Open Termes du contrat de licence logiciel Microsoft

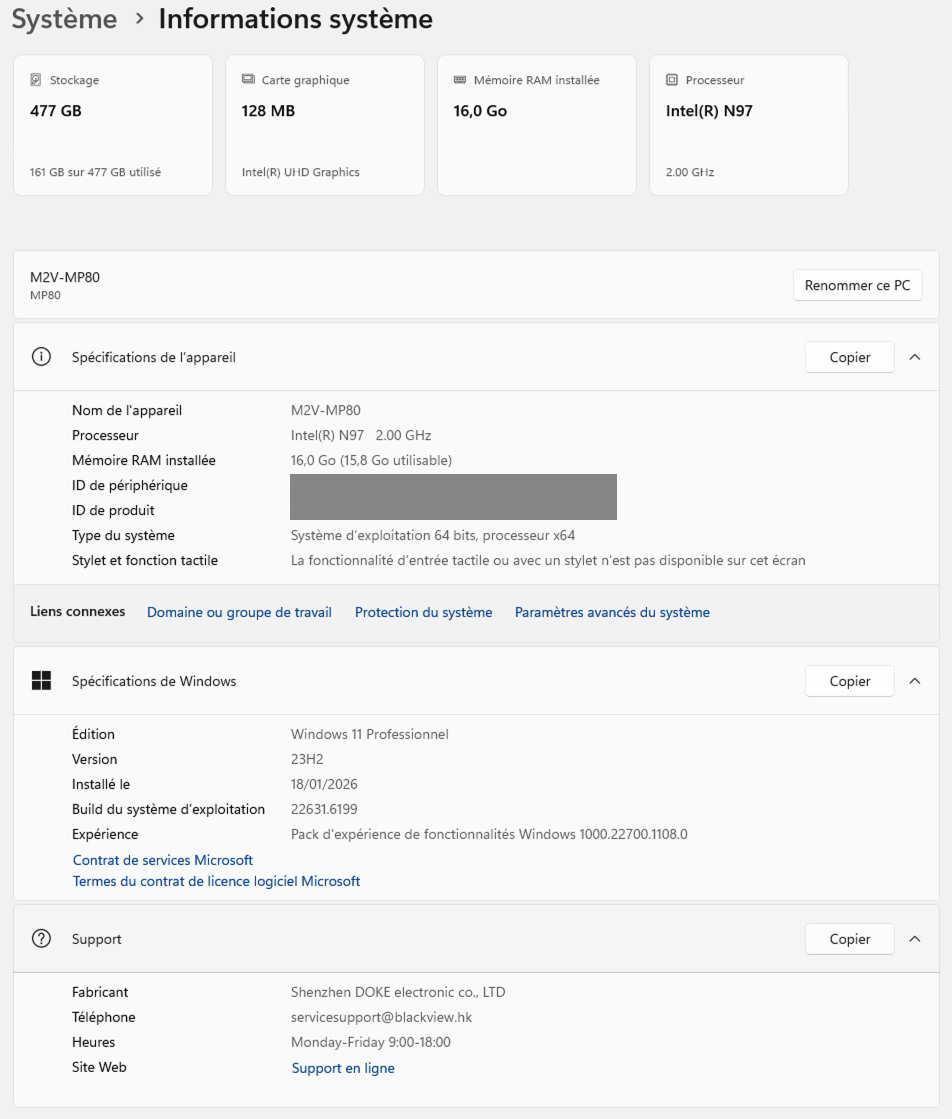(x=216, y=881)
